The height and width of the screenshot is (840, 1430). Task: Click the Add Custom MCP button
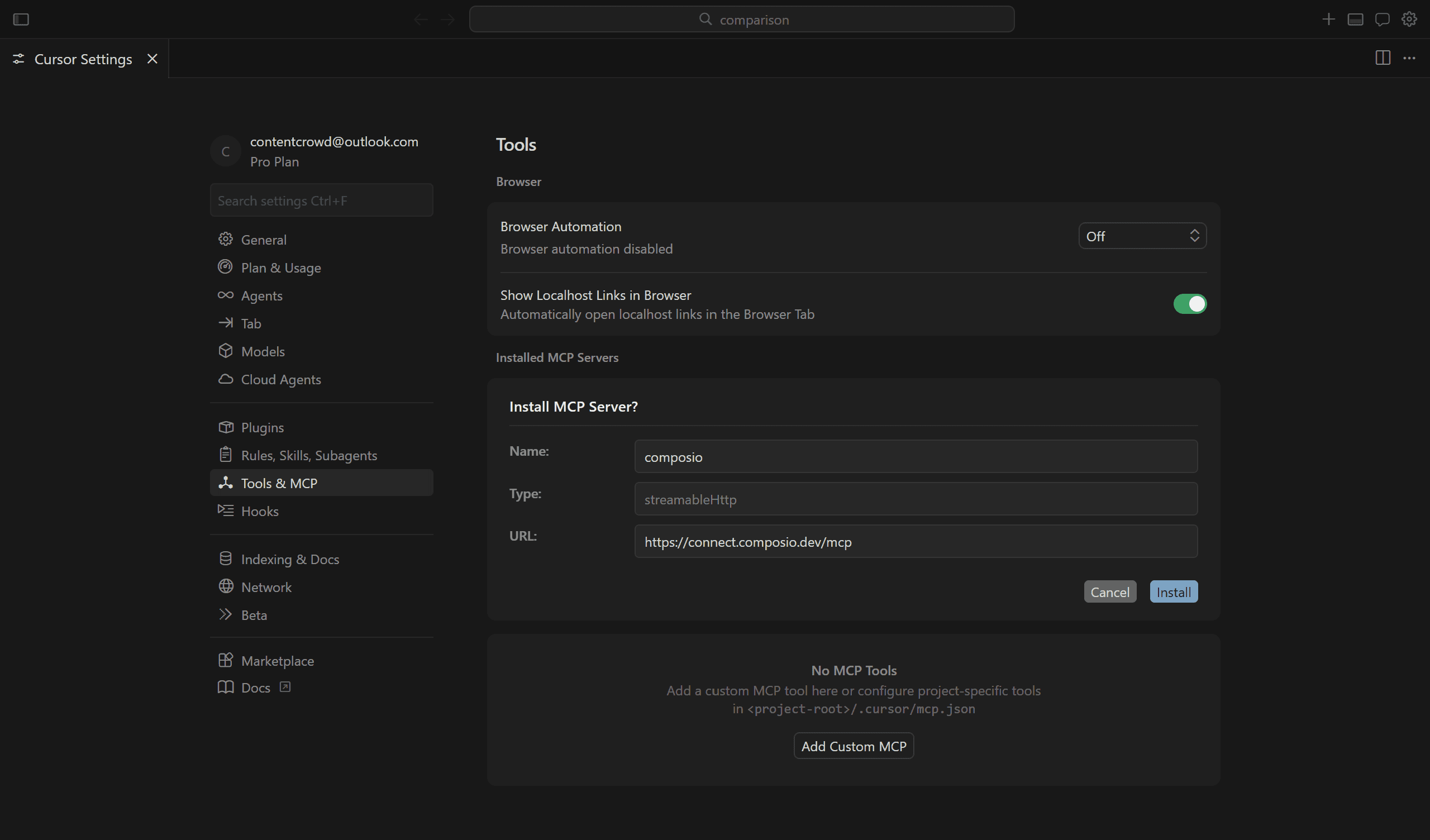pos(853,746)
